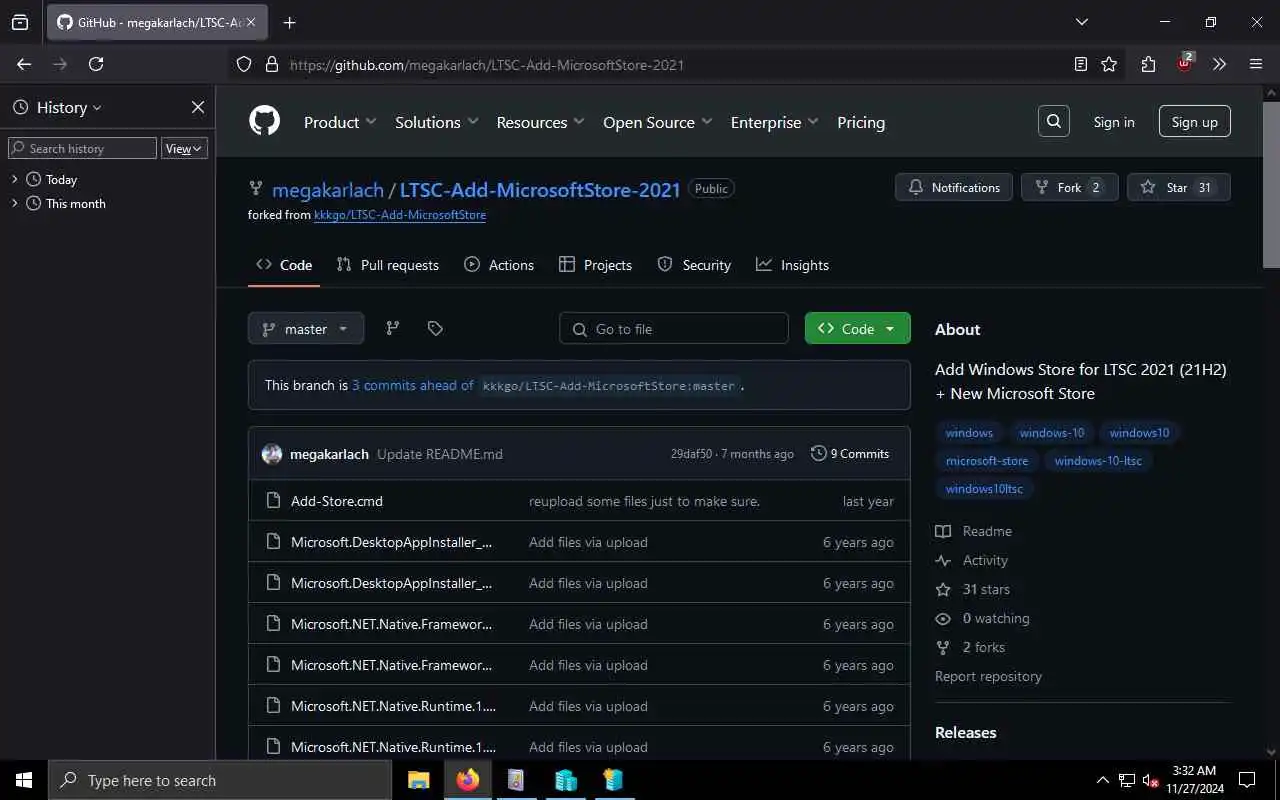The width and height of the screenshot is (1280, 800).
Task: List all tabs using the dropdown arrow
Action: click(x=1081, y=22)
